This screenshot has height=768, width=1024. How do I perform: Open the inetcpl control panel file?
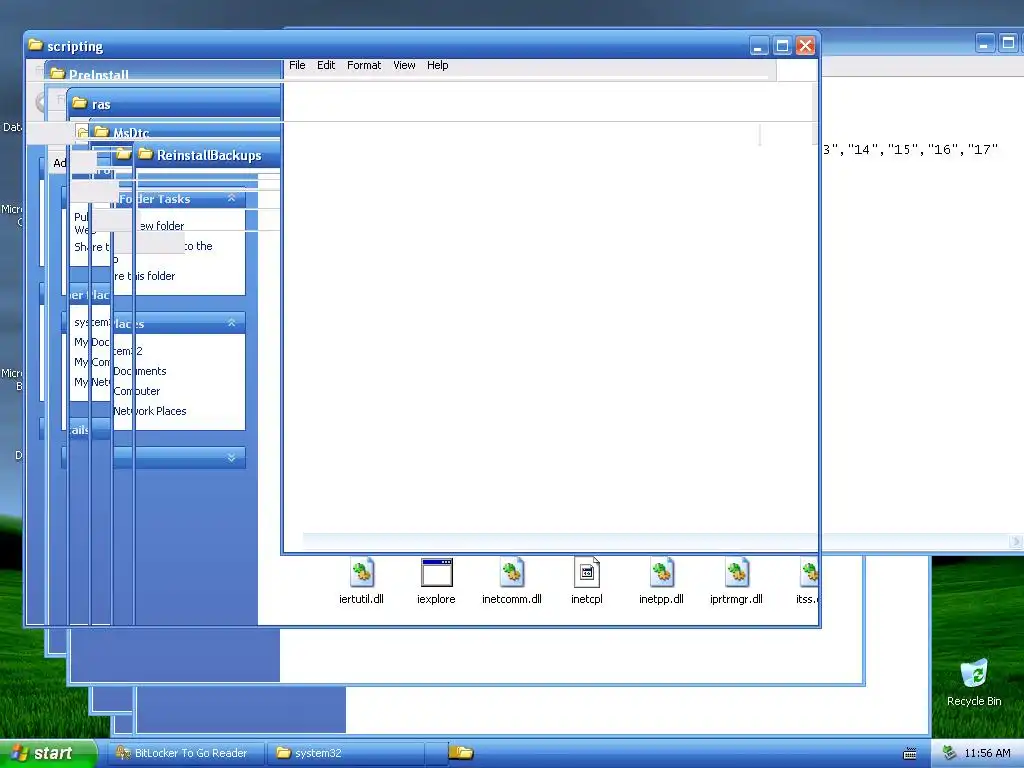[586, 573]
